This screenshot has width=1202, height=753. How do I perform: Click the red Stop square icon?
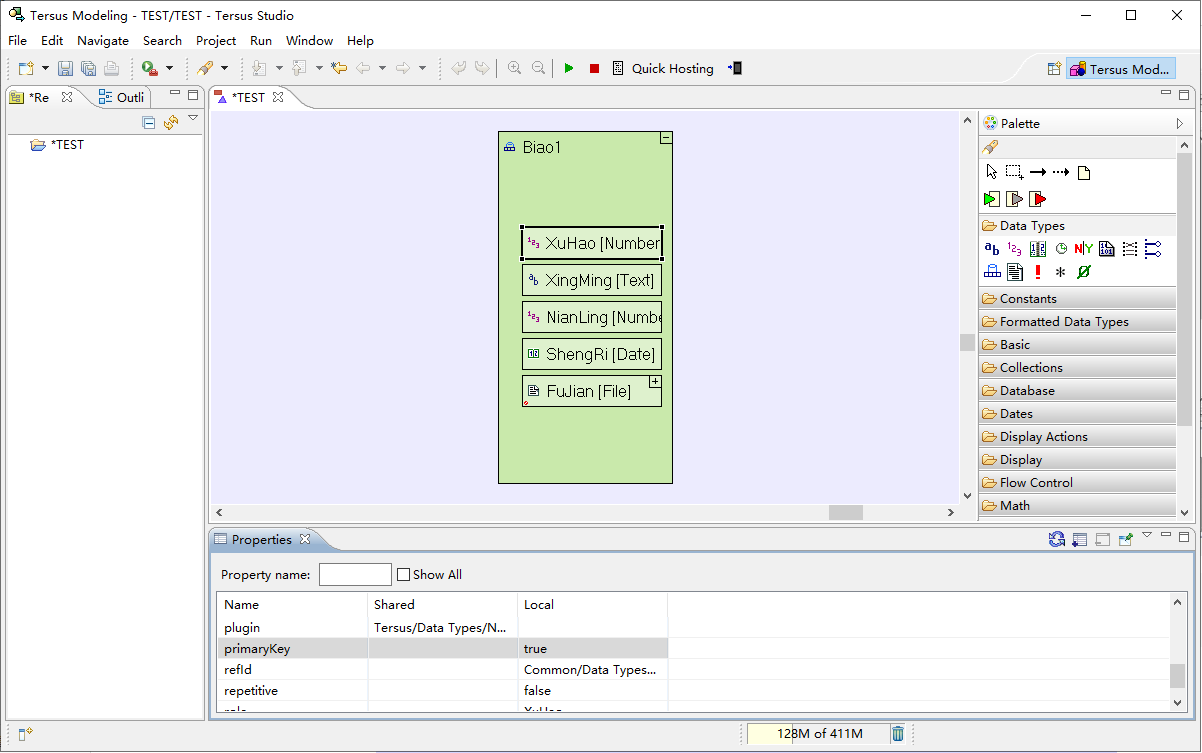point(594,68)
